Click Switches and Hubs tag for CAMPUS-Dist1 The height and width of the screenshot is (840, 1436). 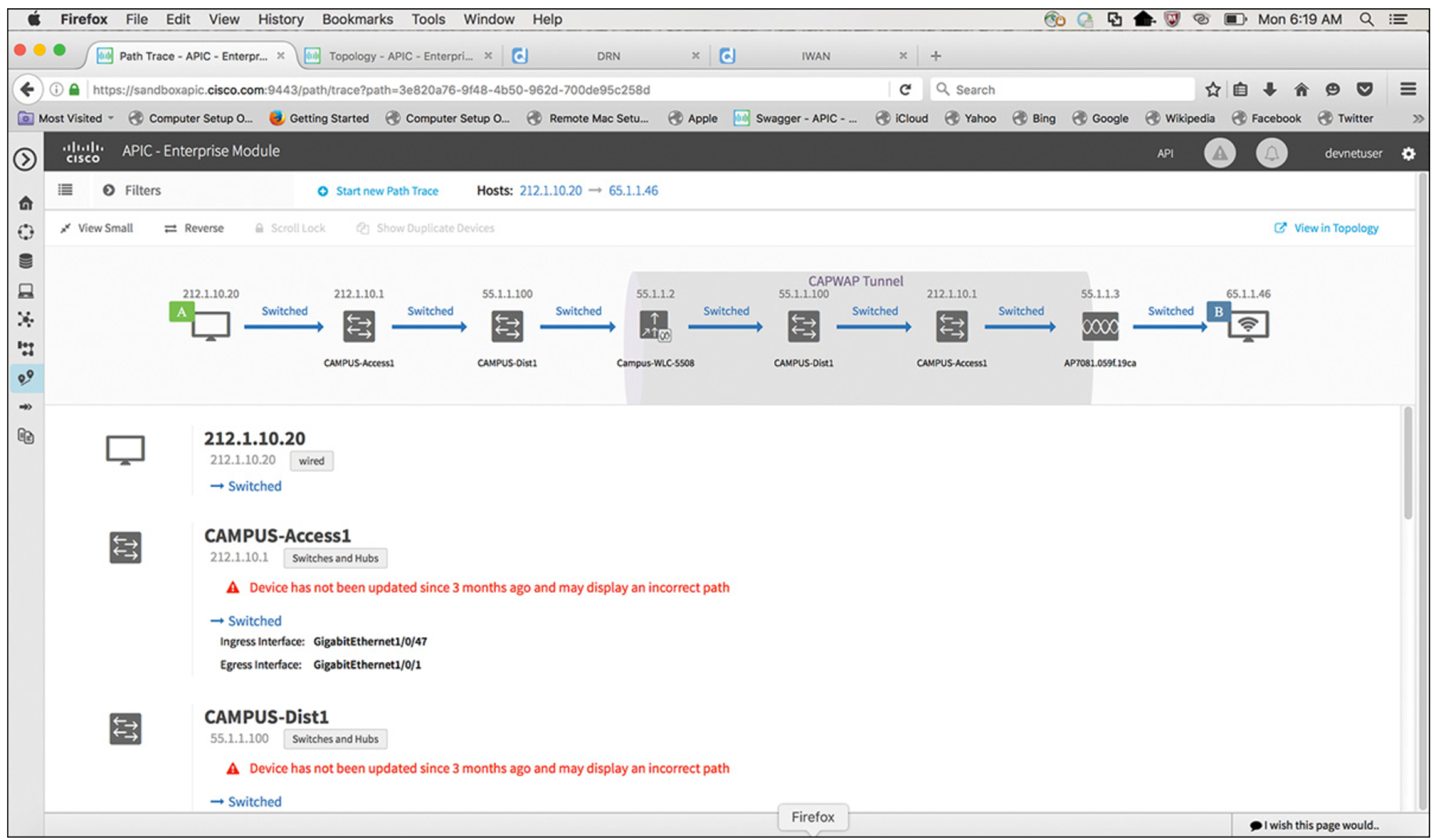[x=336, y=739]
